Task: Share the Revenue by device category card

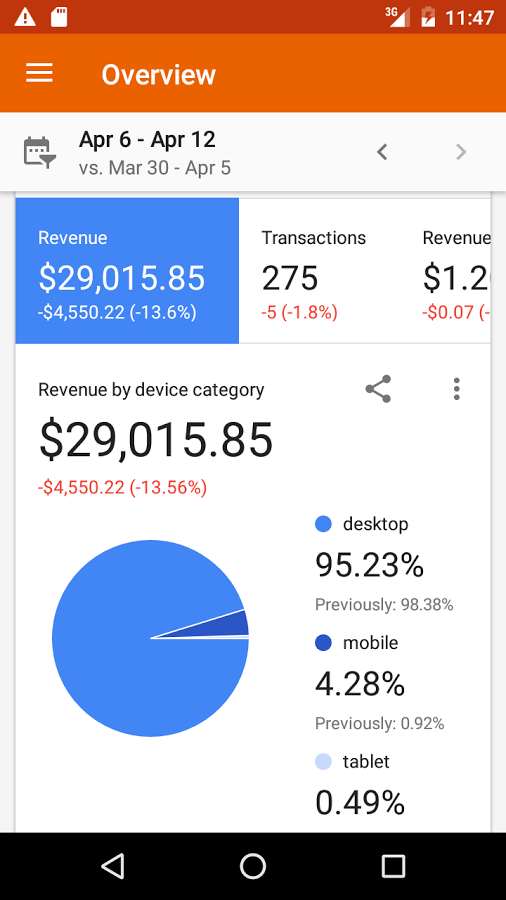Action: [378, 389]
